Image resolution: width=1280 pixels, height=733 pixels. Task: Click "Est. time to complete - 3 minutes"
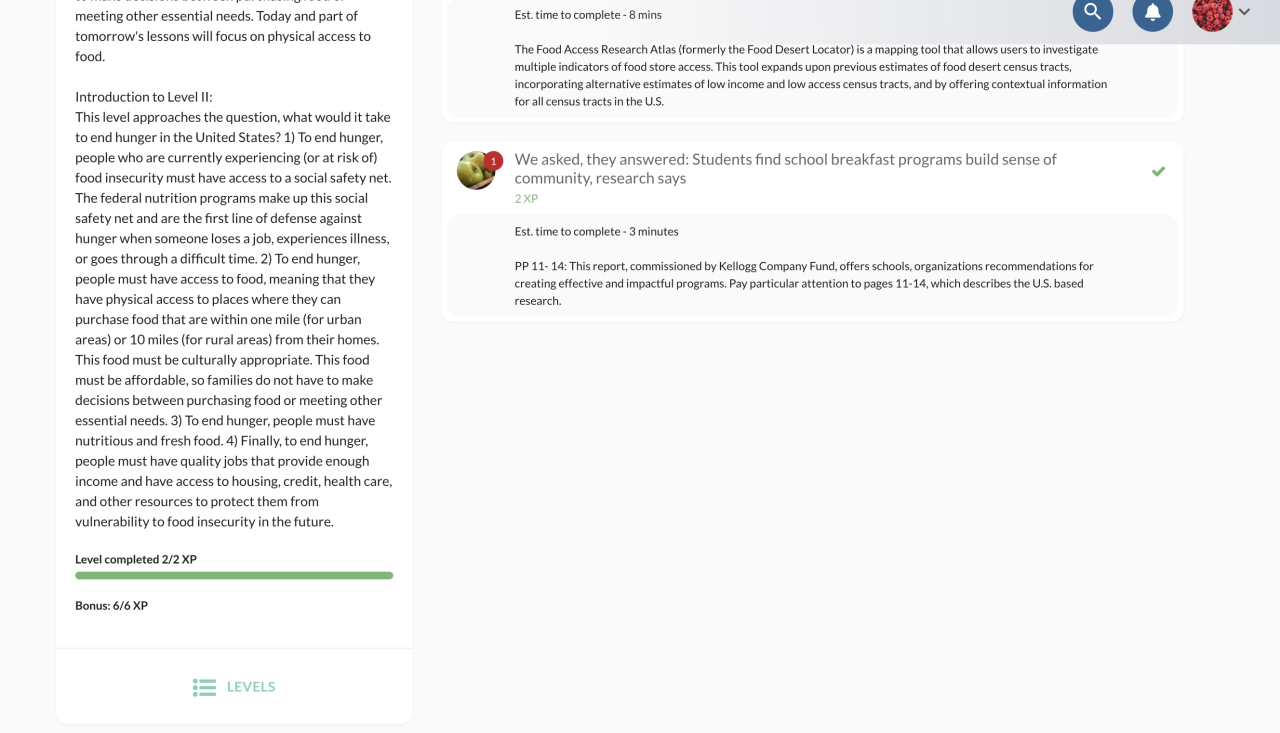(596, 231)
